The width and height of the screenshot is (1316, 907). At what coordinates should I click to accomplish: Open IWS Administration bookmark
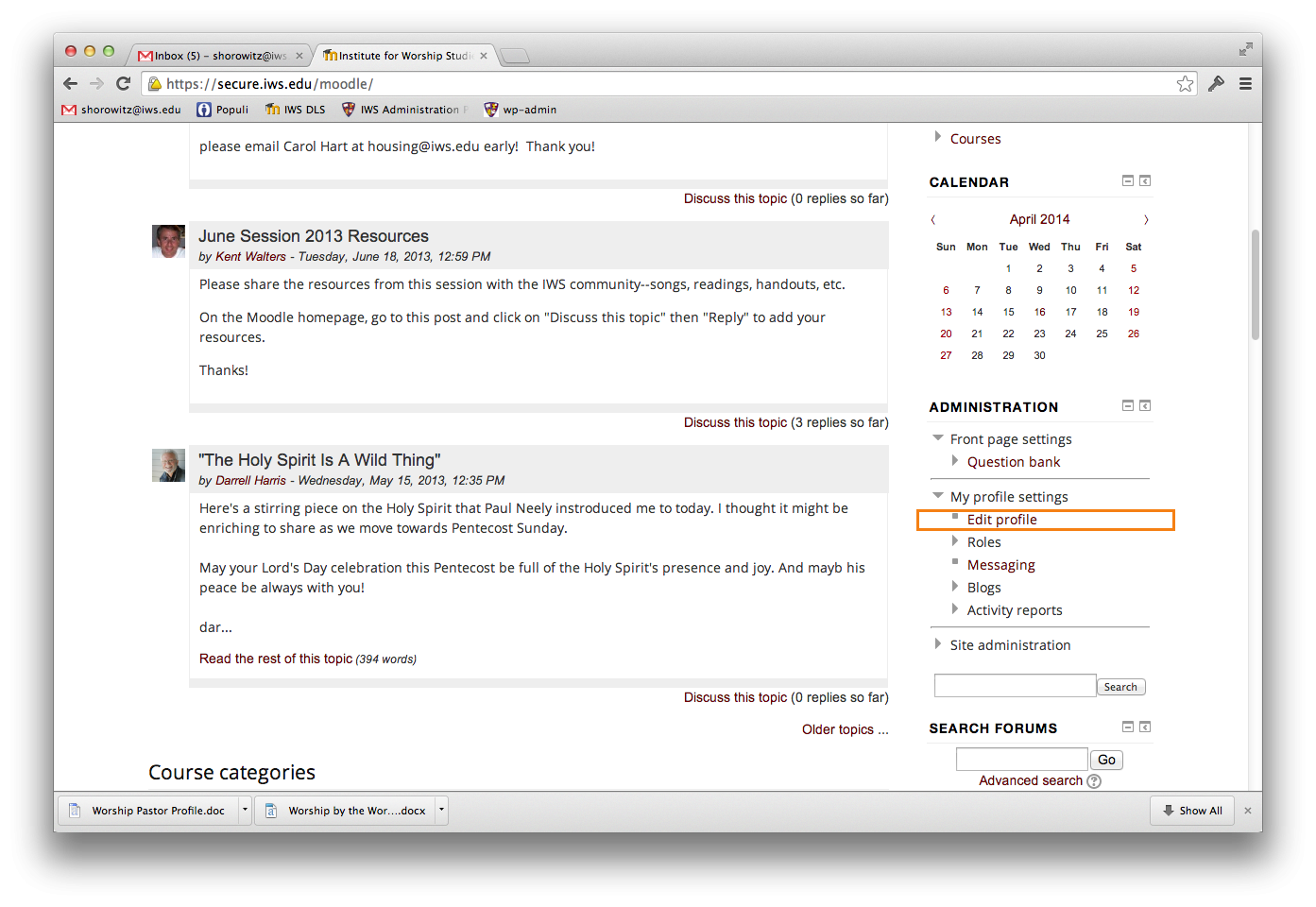tap(404, 110)
